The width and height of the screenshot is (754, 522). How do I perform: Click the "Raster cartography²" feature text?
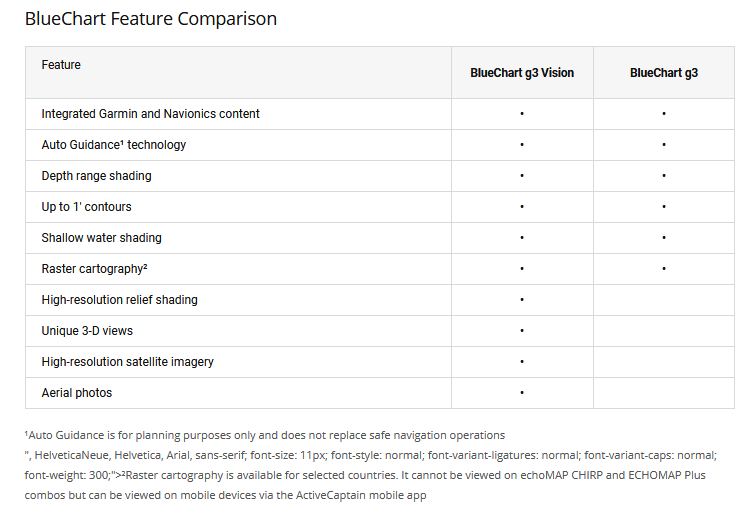(x=94, y=269)
